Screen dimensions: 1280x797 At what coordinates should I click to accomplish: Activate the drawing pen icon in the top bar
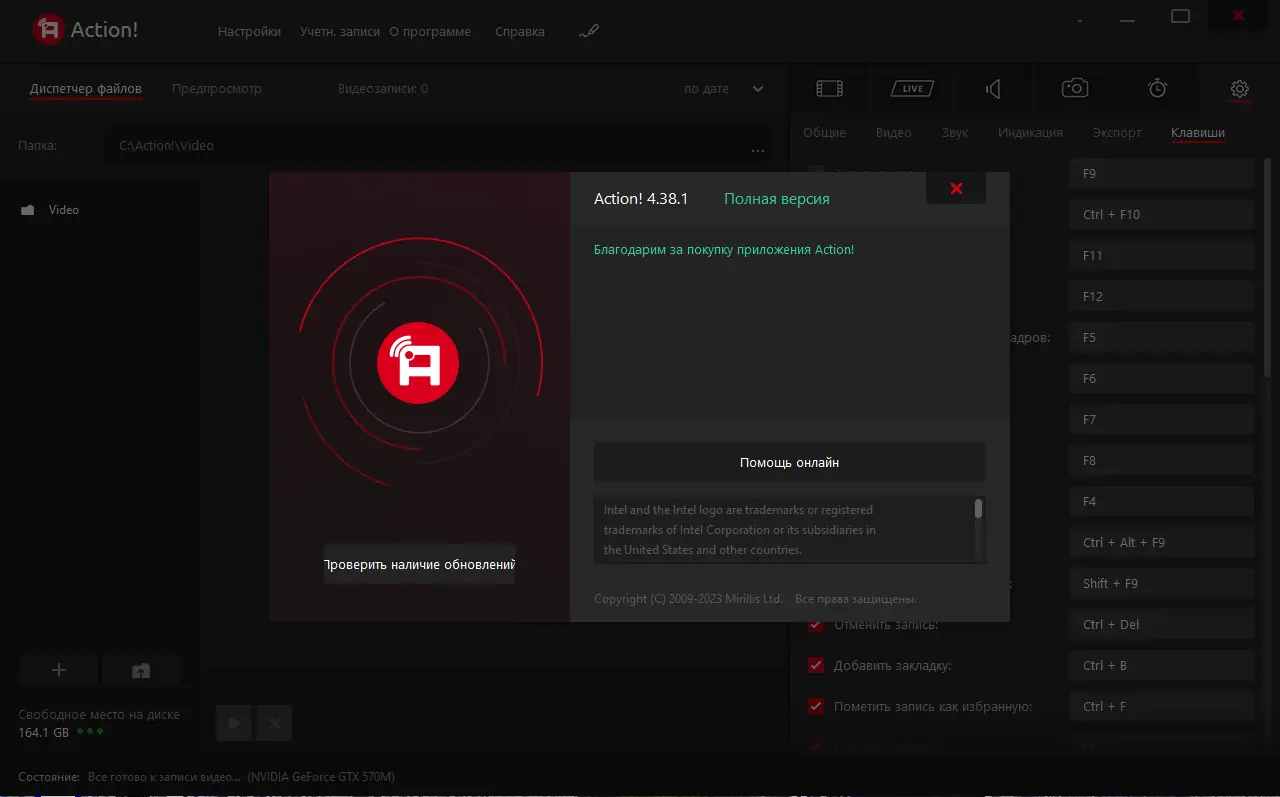(x=589, y=31)
